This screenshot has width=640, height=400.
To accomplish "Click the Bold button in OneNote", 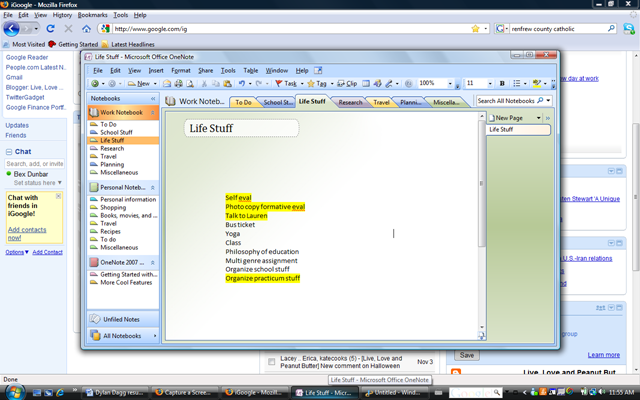I will (502, 83).
